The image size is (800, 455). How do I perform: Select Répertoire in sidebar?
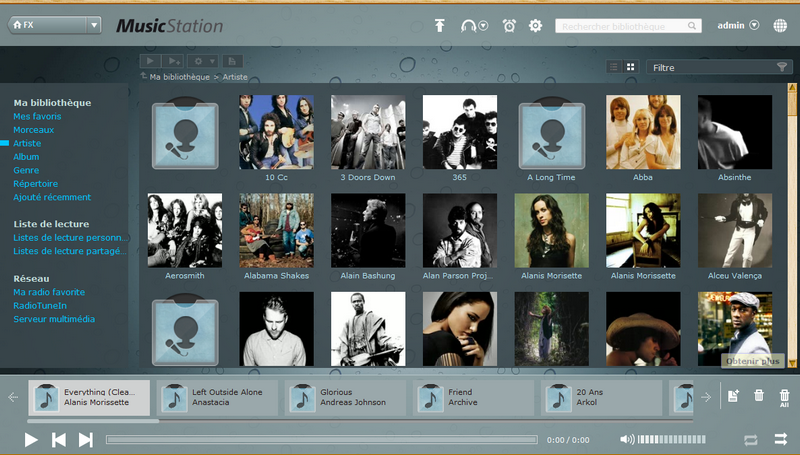coord(36,184)
